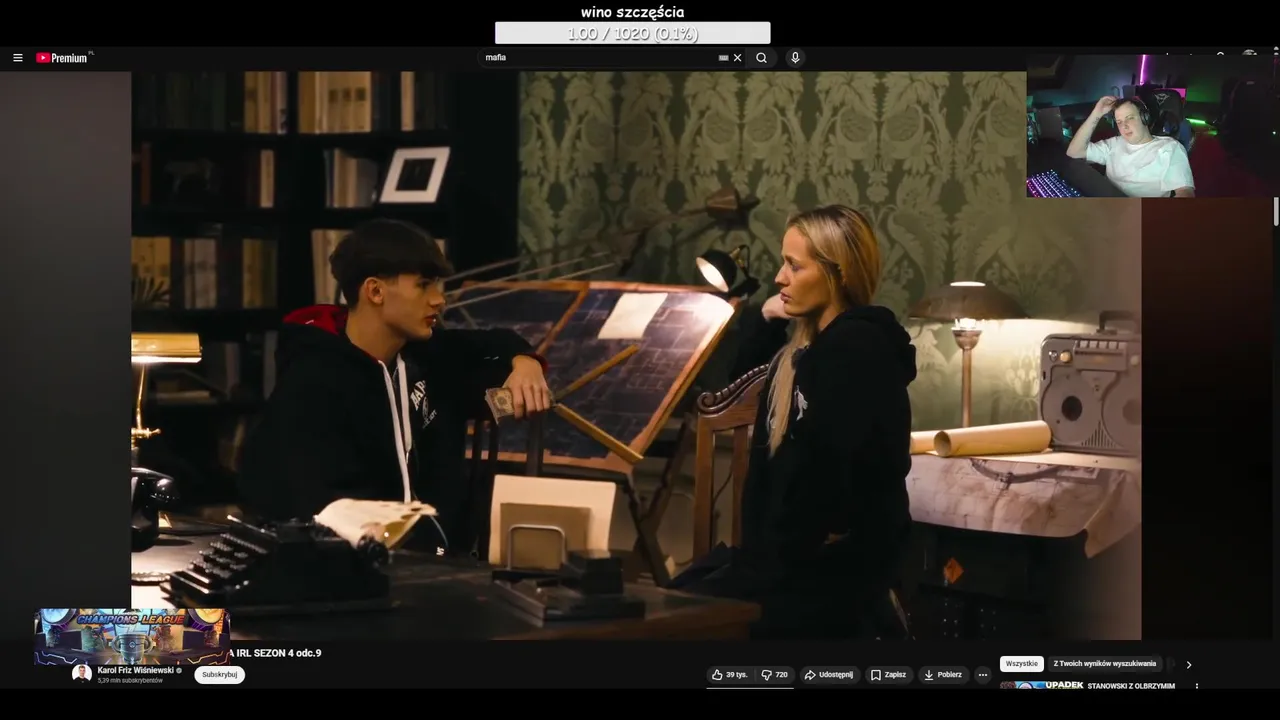Open the 'STANOWSKI Z OLBRZYMIM' video title
This screenshot has height=720, width=1280.
tap(1131, 686)
